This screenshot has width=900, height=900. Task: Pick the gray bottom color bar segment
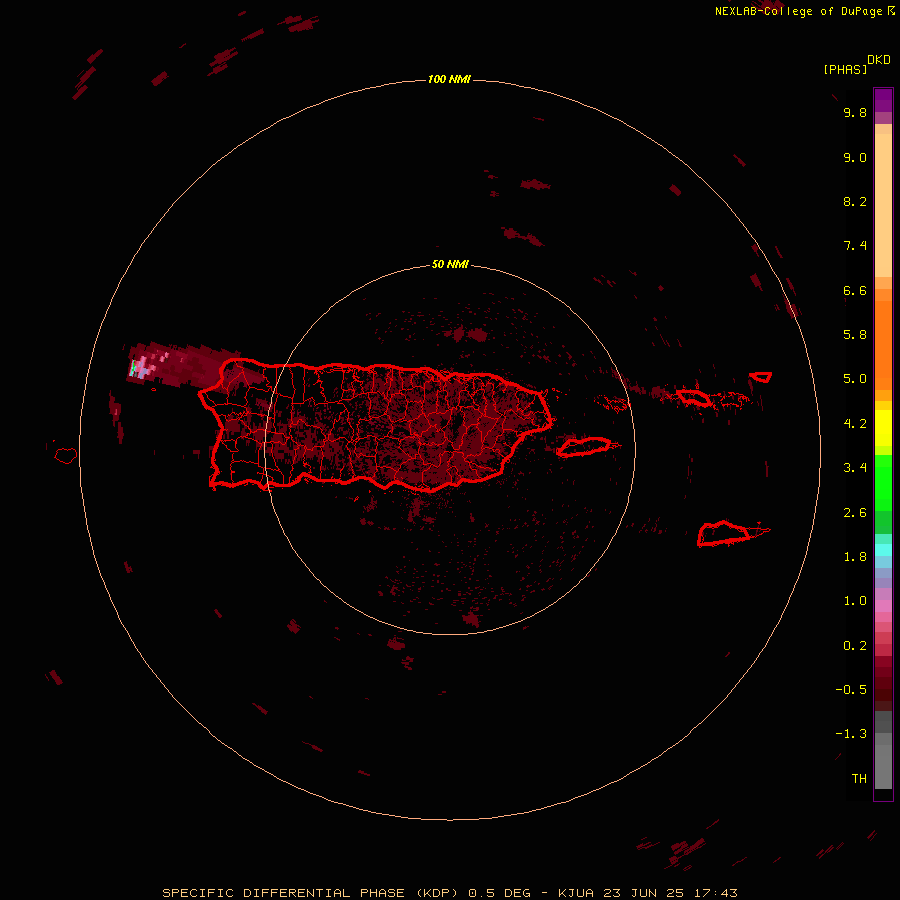coord(883,766)
